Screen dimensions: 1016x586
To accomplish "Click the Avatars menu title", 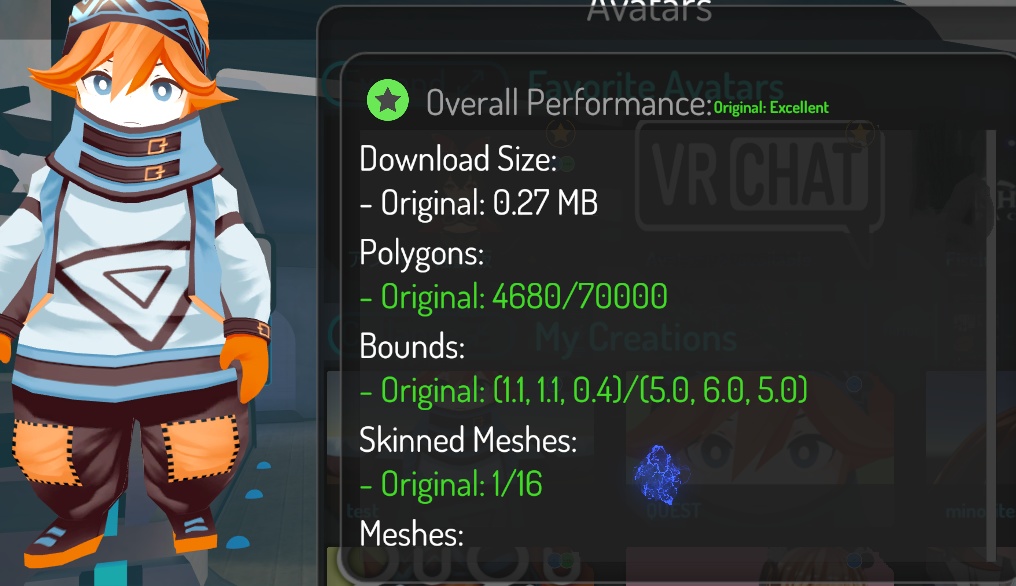I will 649,12.
